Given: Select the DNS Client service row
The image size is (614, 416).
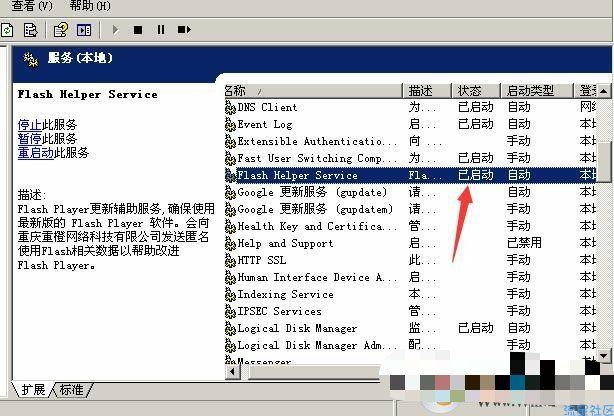Looking at the screenshot, I should click(x=410, y=107).
